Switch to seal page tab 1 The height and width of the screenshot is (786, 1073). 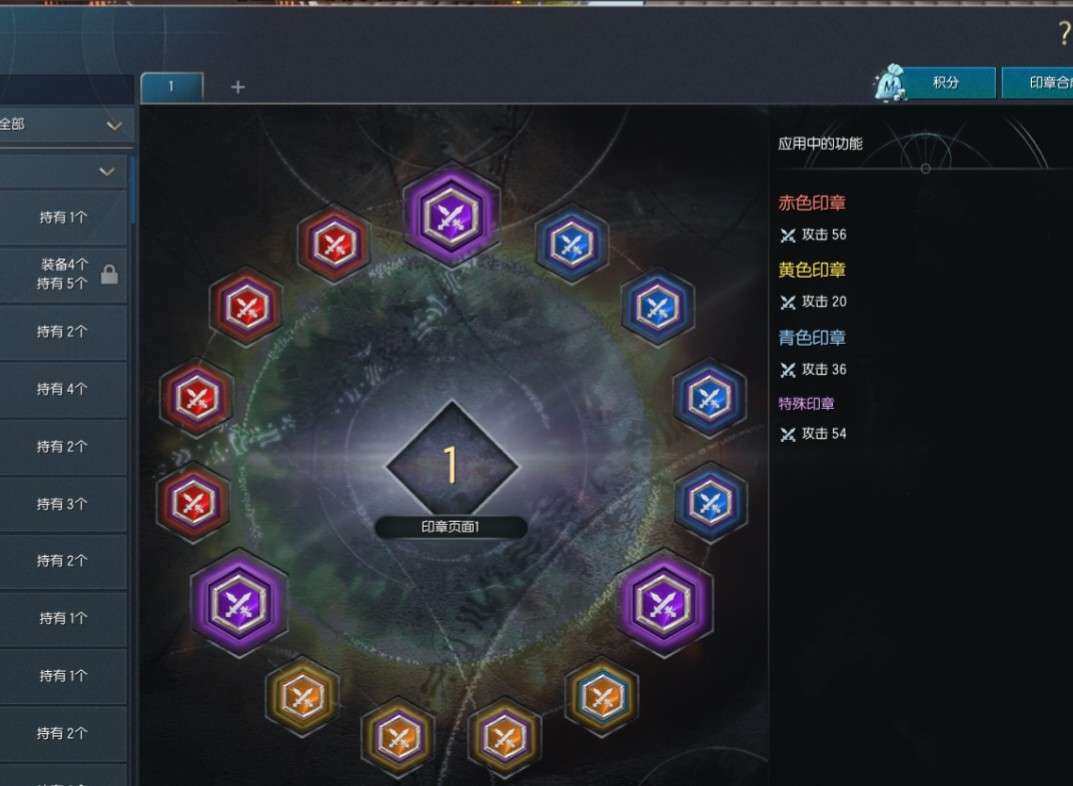172,87
